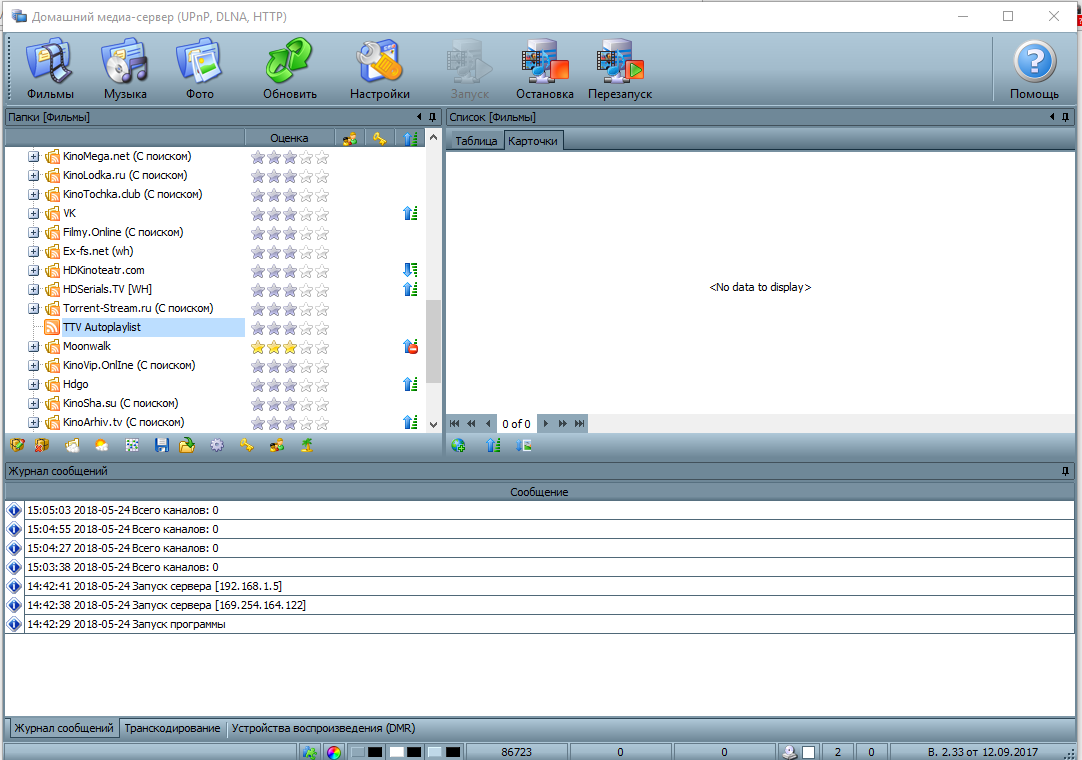
Task: Click the palm tree icon in folder toolbar
Action: pyautogui.click(x=308, y=446)
